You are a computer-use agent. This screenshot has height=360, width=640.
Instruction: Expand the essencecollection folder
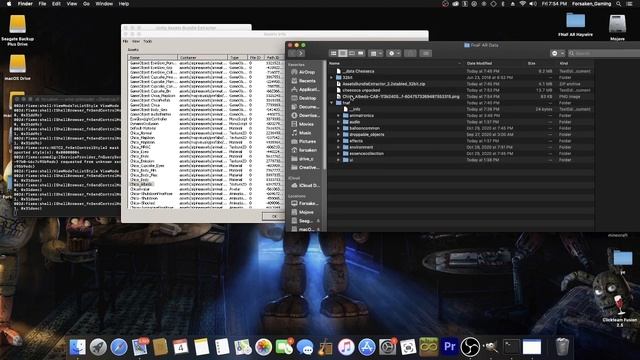pos(338,154)
